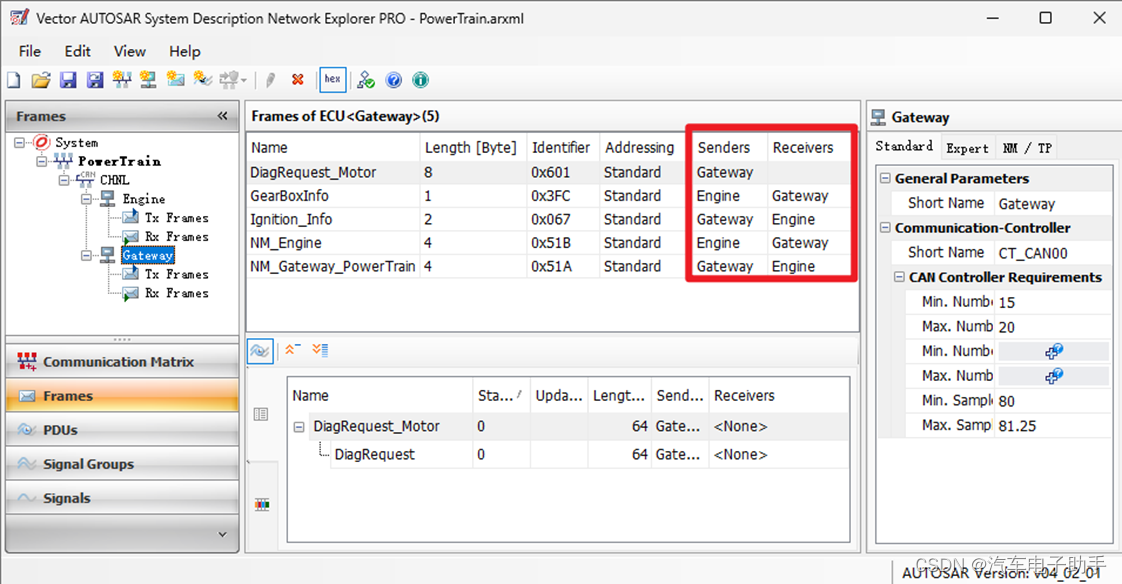Collapse the CAN Controller Requirements section
The image size is (1122, 584).
(x=899, y=277)
